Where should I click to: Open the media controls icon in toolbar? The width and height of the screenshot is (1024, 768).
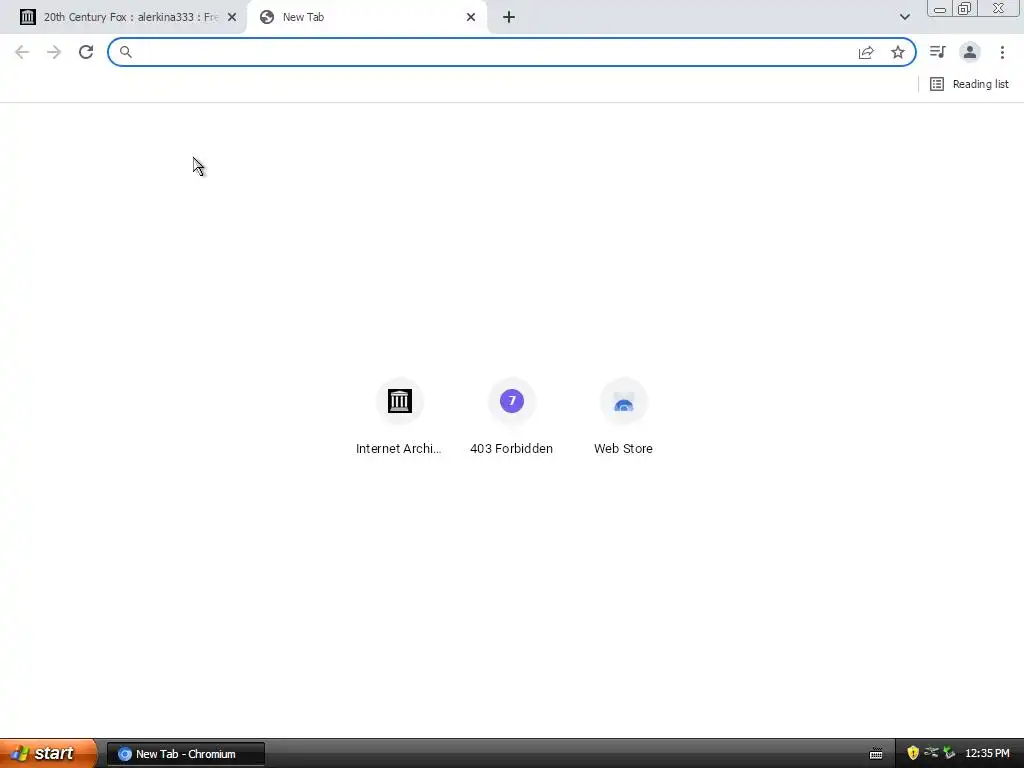click(938, 52)
